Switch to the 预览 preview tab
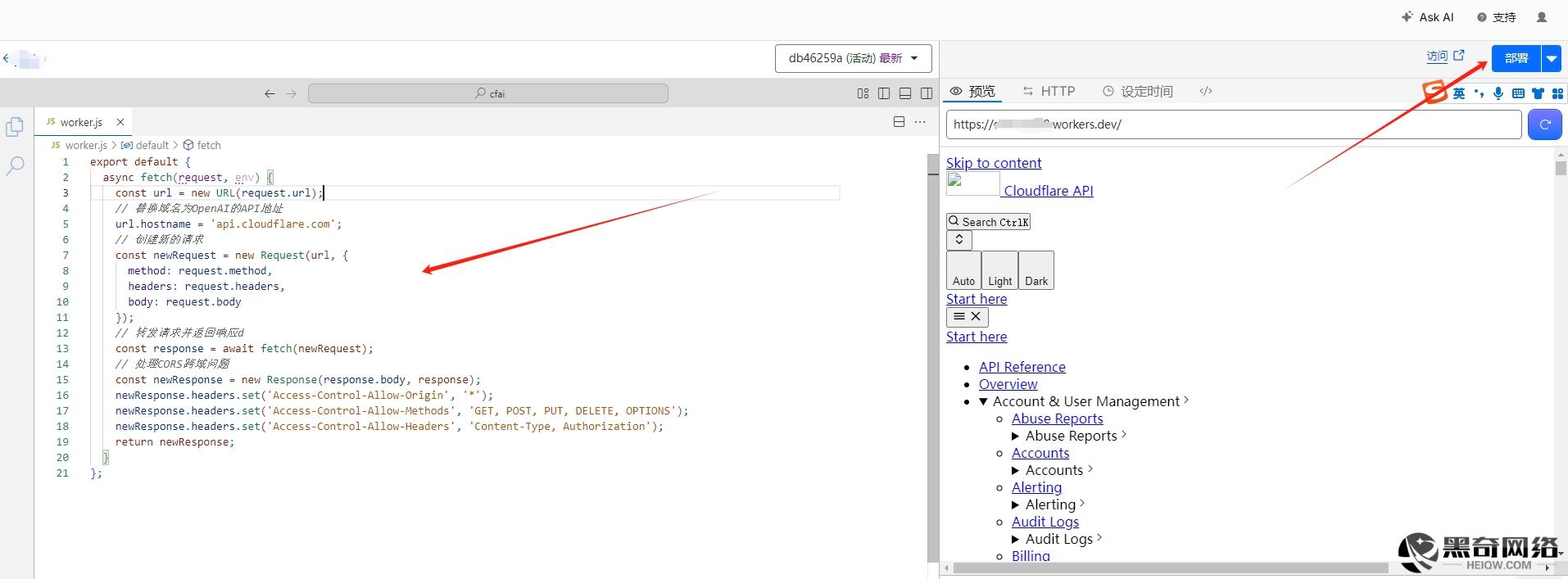The image size is (1568, 579). pos(972,91)
